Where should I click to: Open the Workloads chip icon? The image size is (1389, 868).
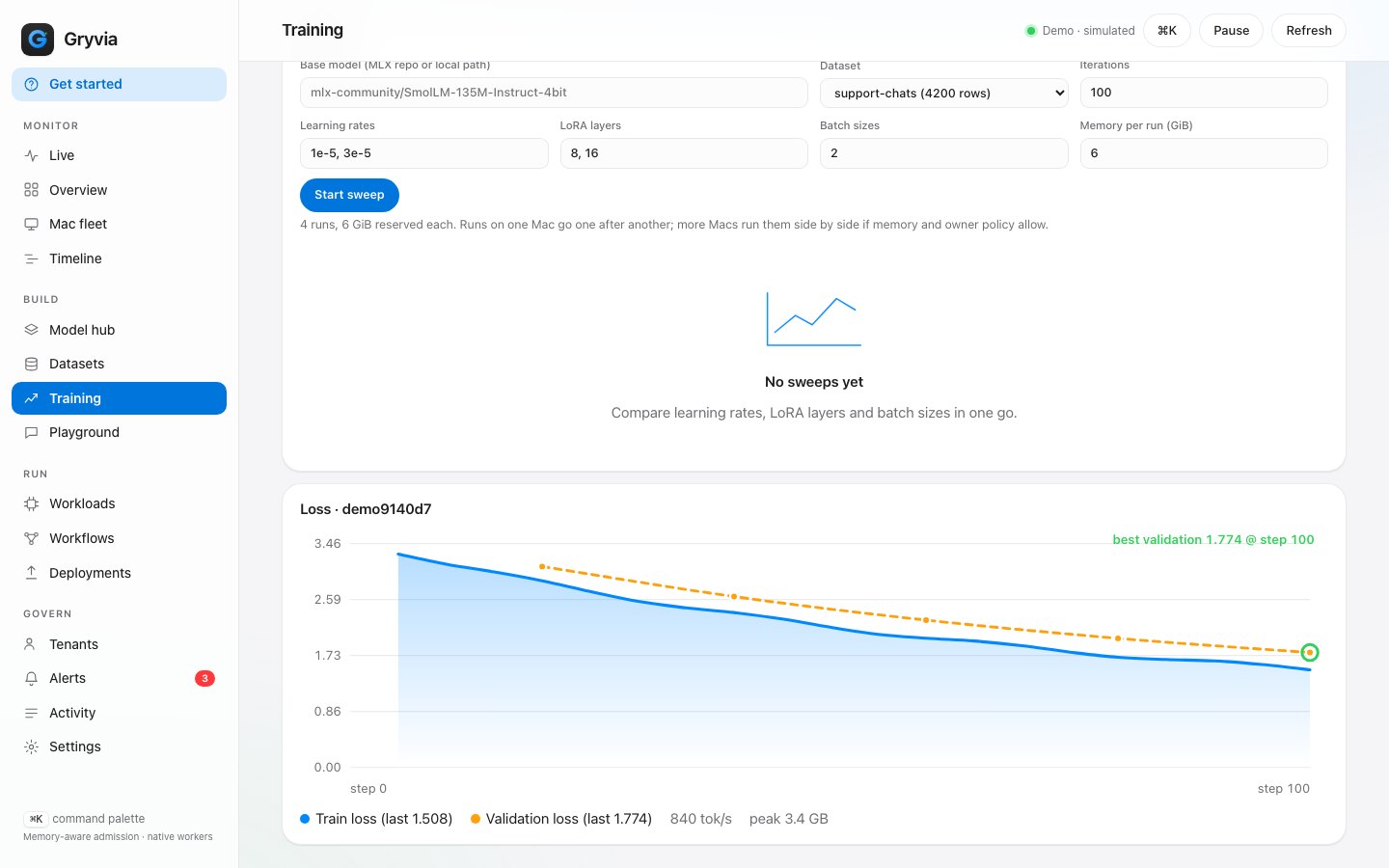pyautogui.click(x=31, y=503)
